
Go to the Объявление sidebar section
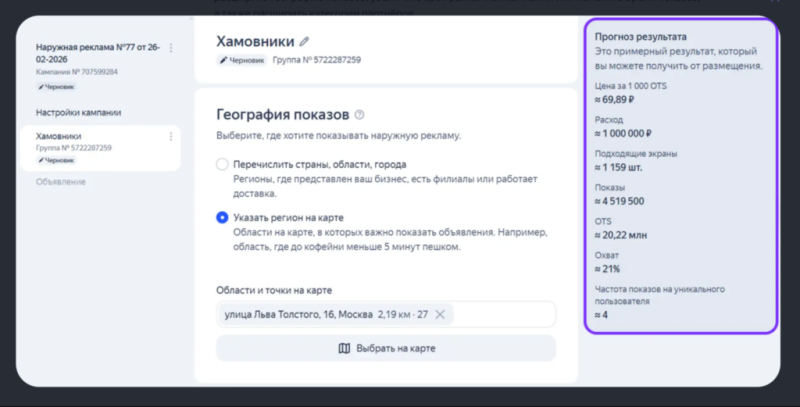point(61,182)
